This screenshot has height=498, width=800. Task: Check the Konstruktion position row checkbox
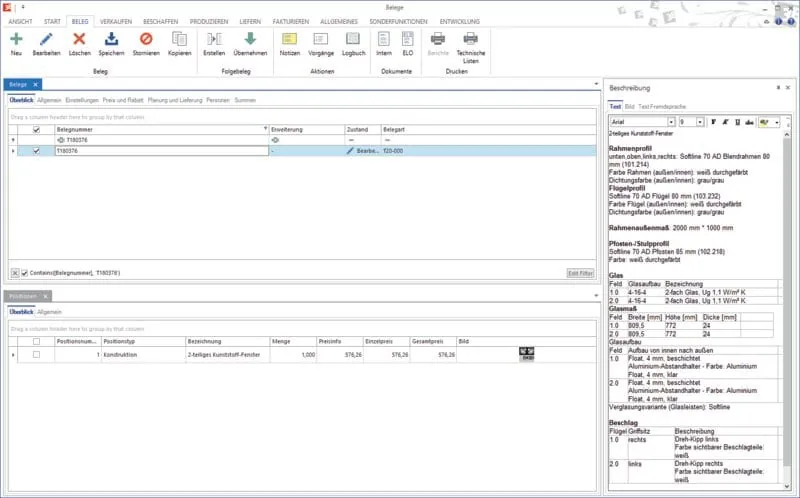pos(38,354)
